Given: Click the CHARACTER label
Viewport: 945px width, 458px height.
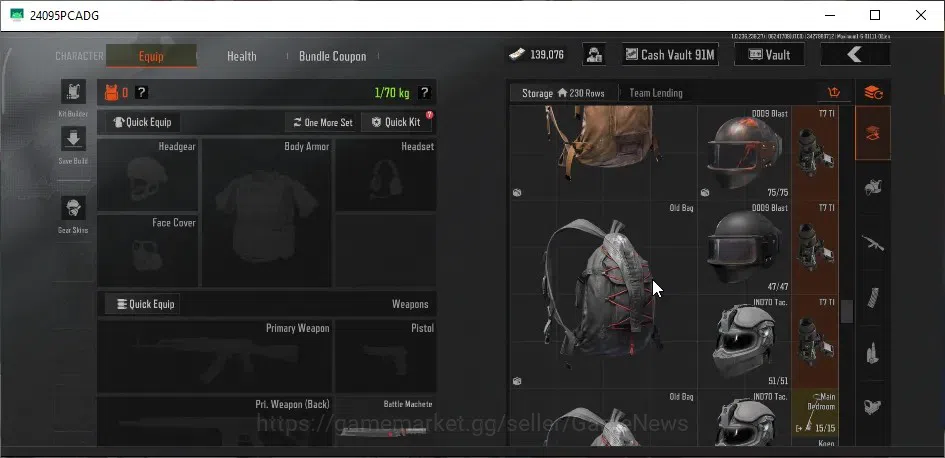Looking at the screenshot, I should point(80,56).
